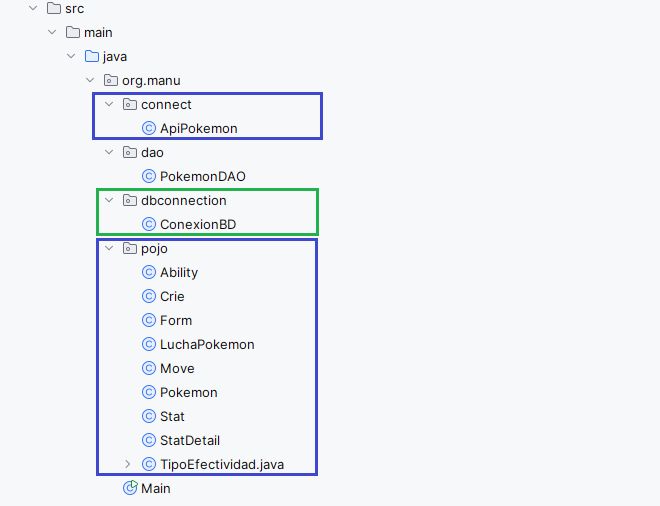This screenshot has height=506, width=660.
Task: Select the pojo package label
Action: coord(154,249)
